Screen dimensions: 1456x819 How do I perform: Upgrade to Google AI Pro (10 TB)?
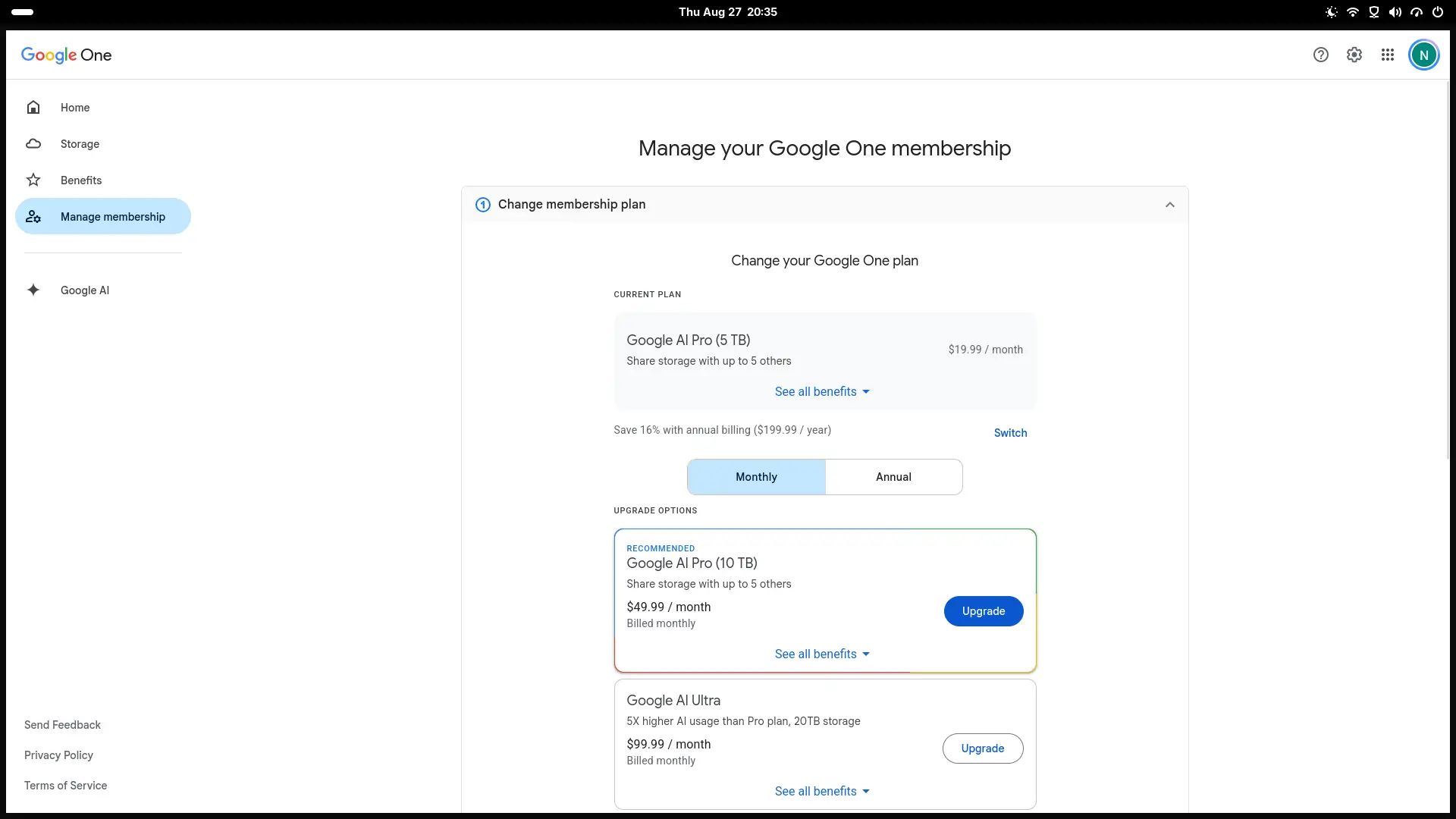click(x=984, y=611)
